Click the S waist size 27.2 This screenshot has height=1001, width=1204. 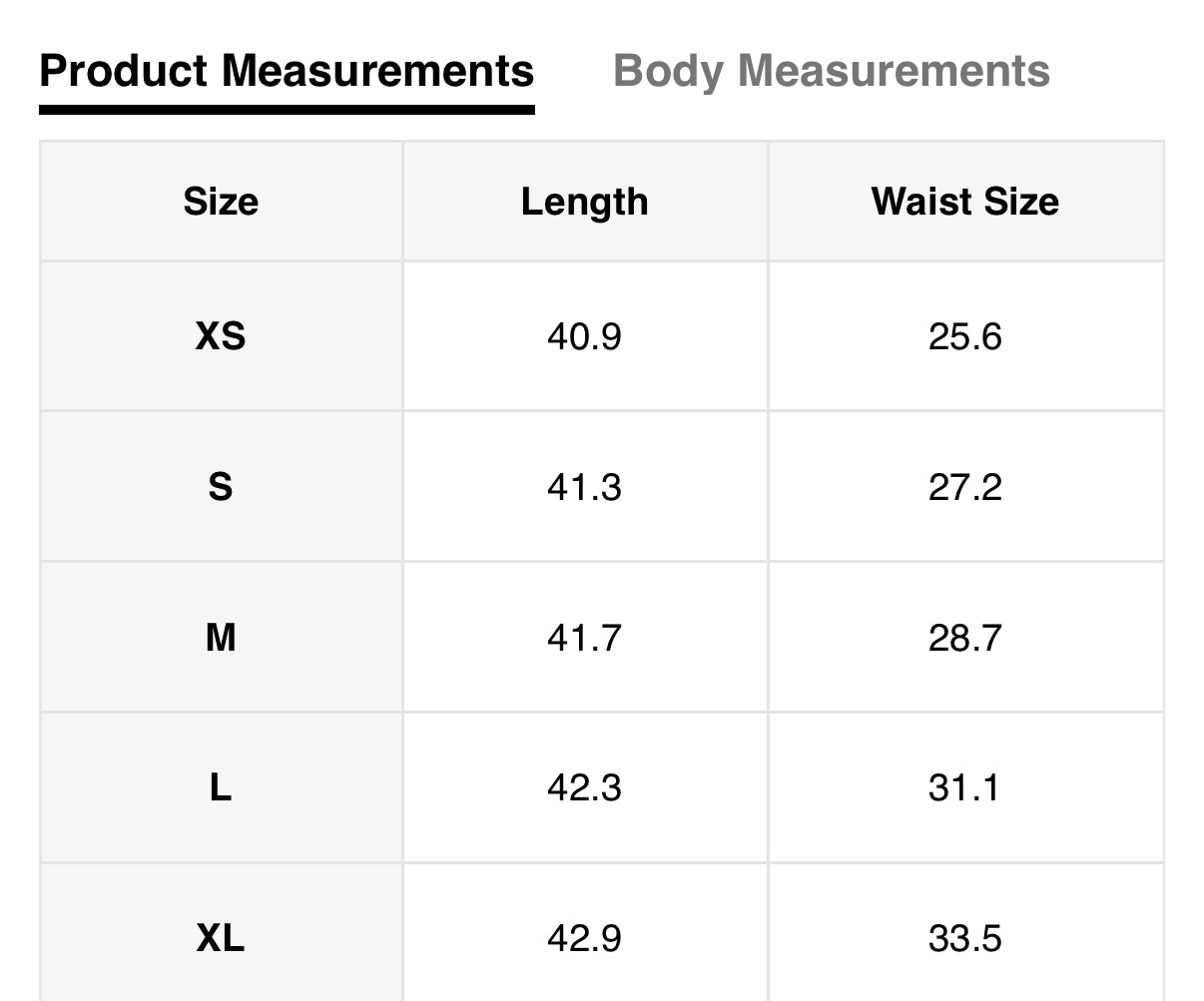coord(964,487)
